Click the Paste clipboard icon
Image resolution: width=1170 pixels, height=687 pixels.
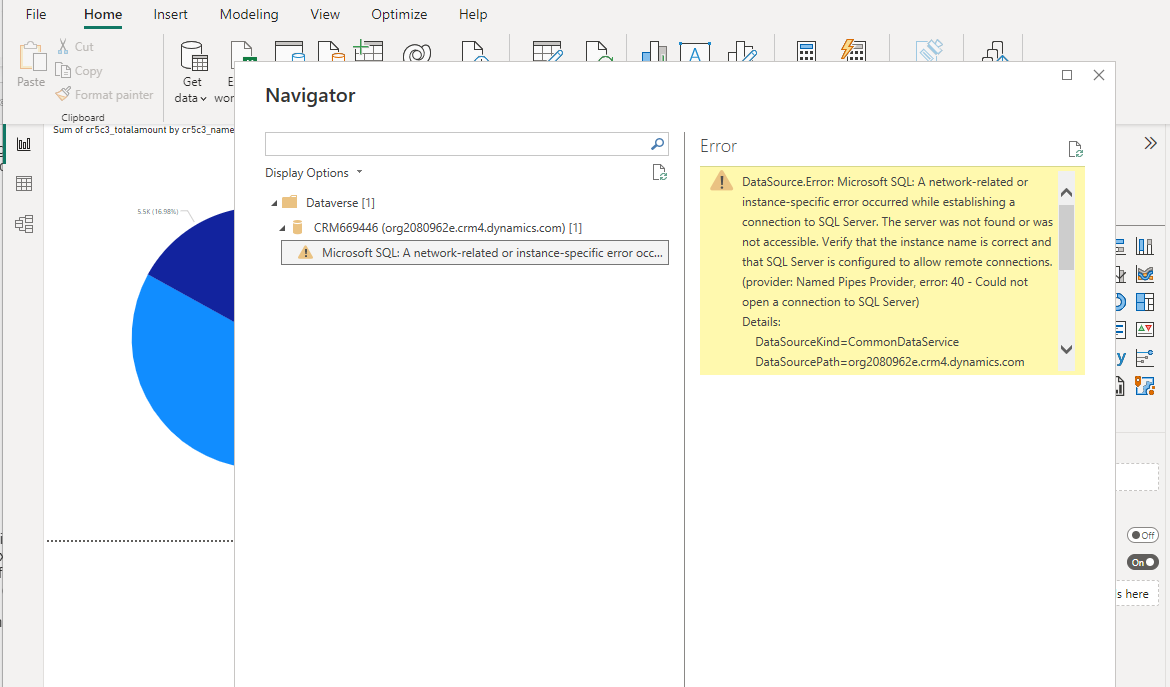[x=31, y=57]
